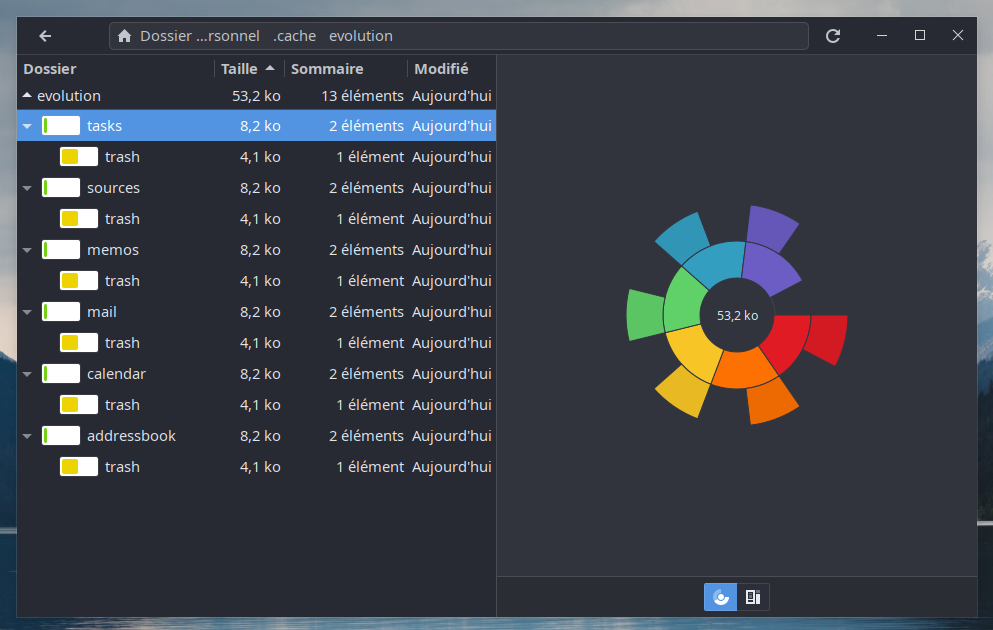Switch to treemap chart view
Viewport: 993px width, 630px height.
click(x=753, y=597)
